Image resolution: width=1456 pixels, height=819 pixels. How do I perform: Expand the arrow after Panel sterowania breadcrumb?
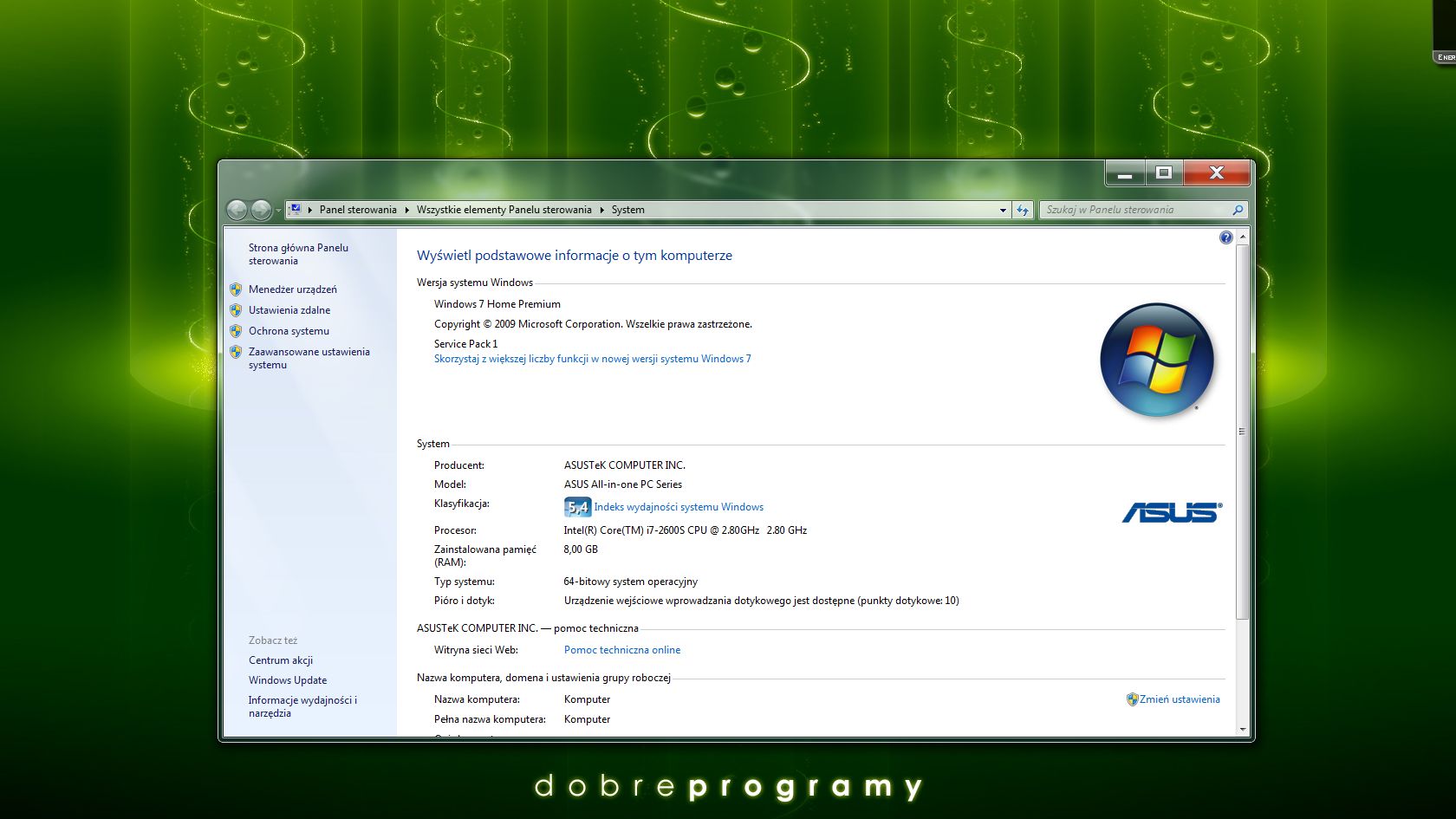[406, 210]
